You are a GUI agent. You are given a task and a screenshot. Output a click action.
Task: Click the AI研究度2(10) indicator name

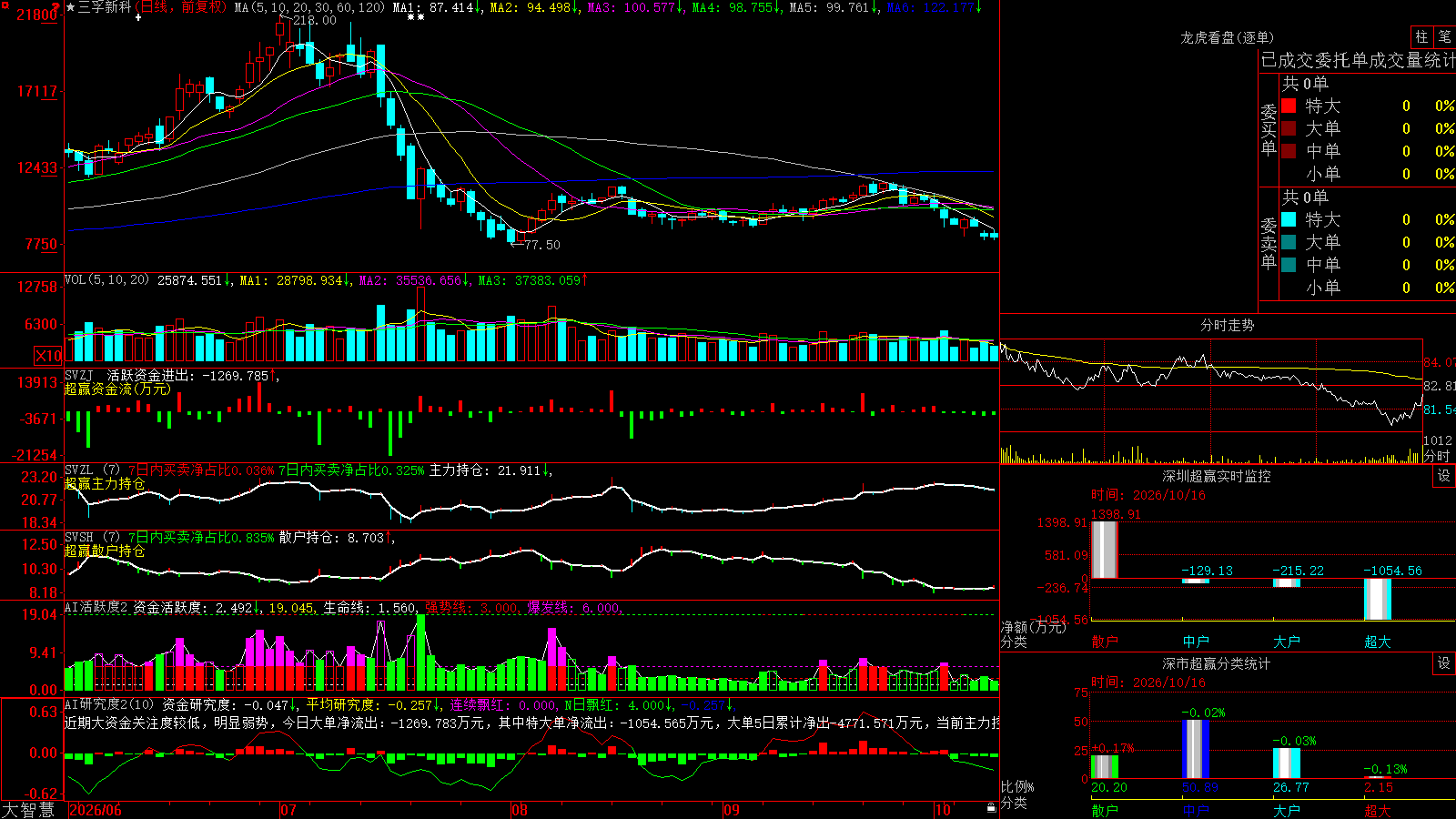tap(110, 704)
